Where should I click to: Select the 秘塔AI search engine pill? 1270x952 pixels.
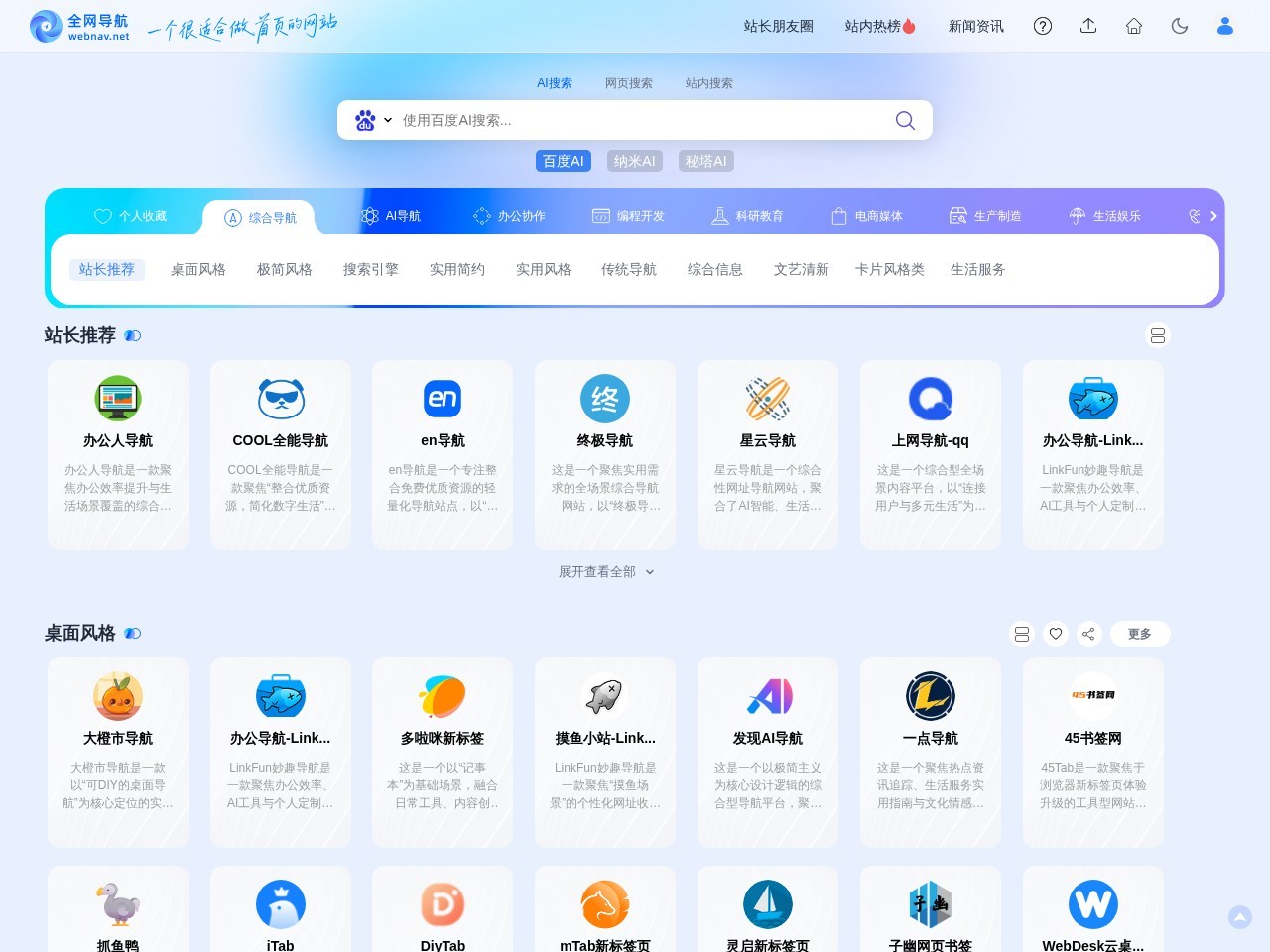click(x=705, y=160)
